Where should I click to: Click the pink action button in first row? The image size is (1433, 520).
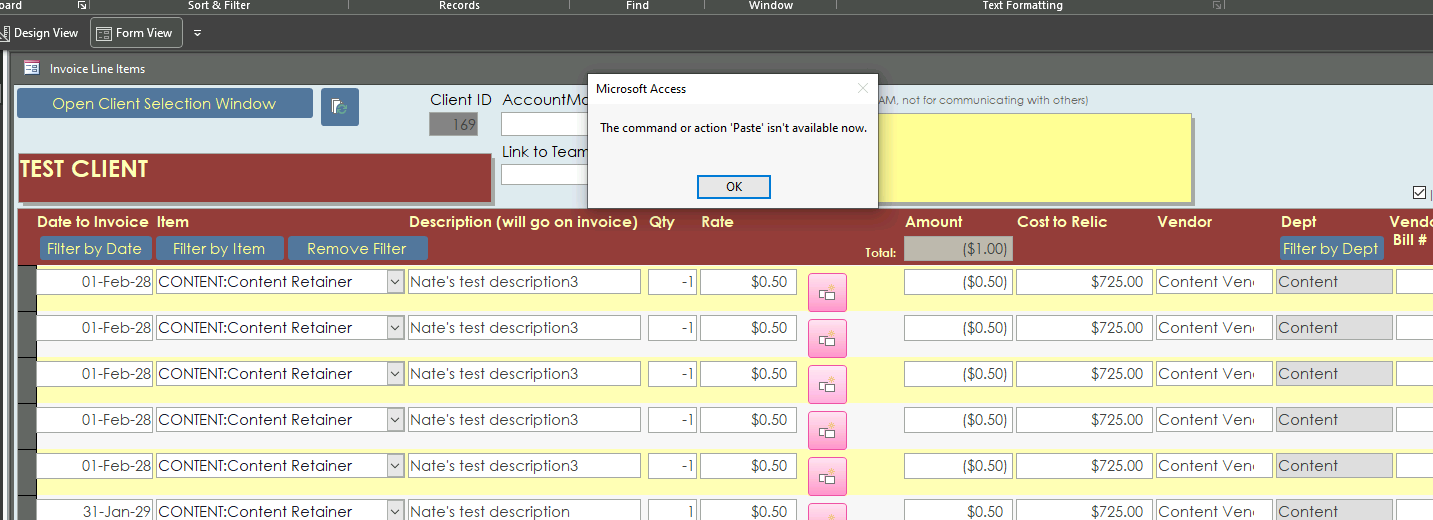point(827,293)
